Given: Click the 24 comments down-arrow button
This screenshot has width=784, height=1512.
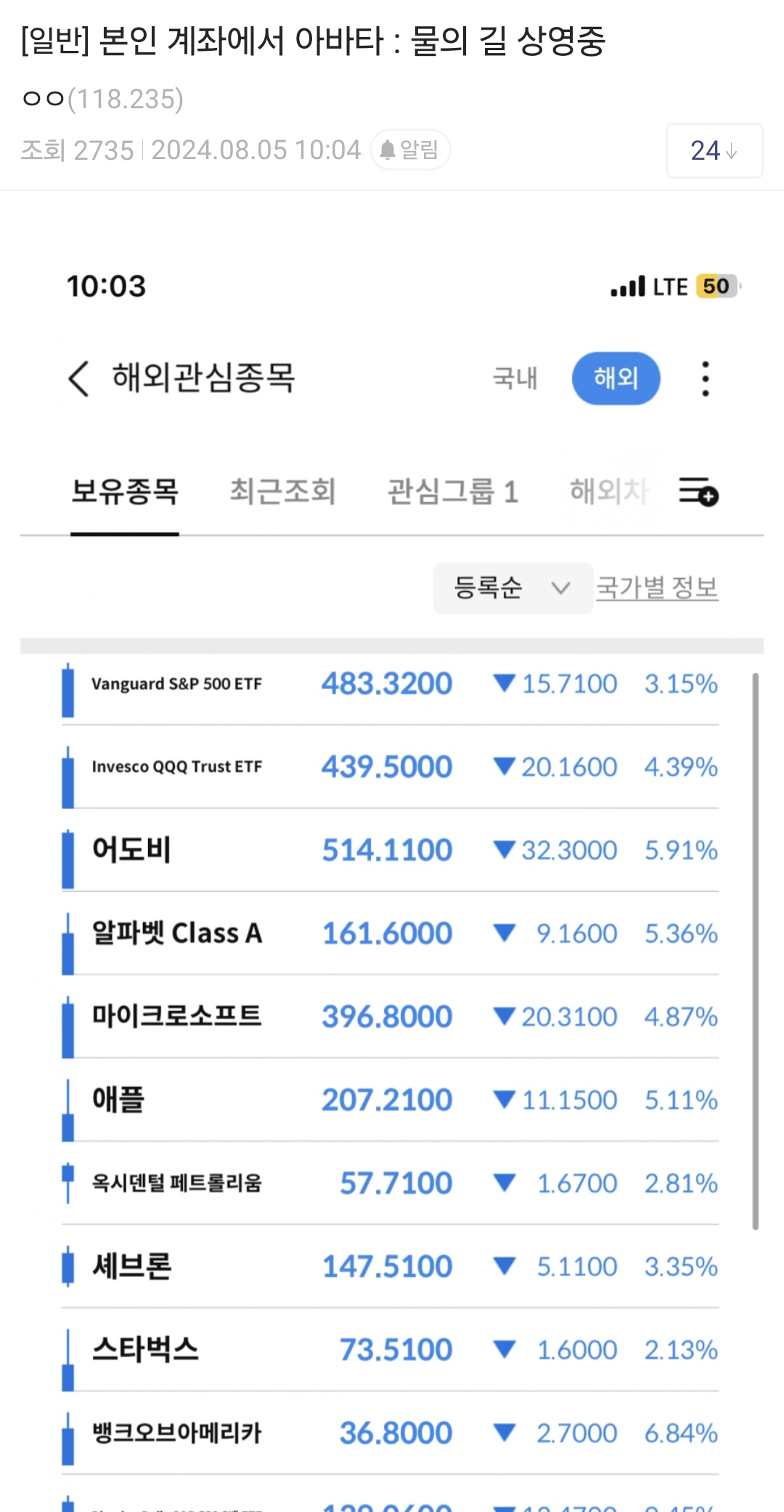Looking at the screenshot, I should pyautogui.click(x=714, y=150).
